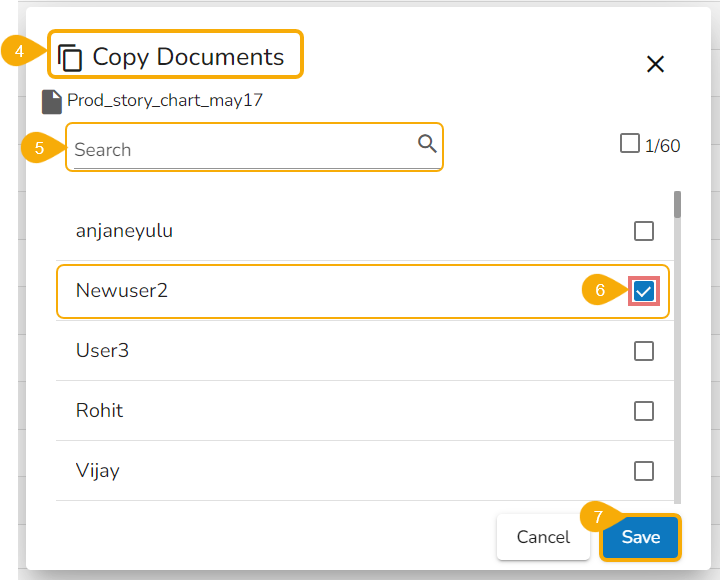720x580 pixels.
Task: Click the Newuser2 name in list
Action: coord(122,291)
